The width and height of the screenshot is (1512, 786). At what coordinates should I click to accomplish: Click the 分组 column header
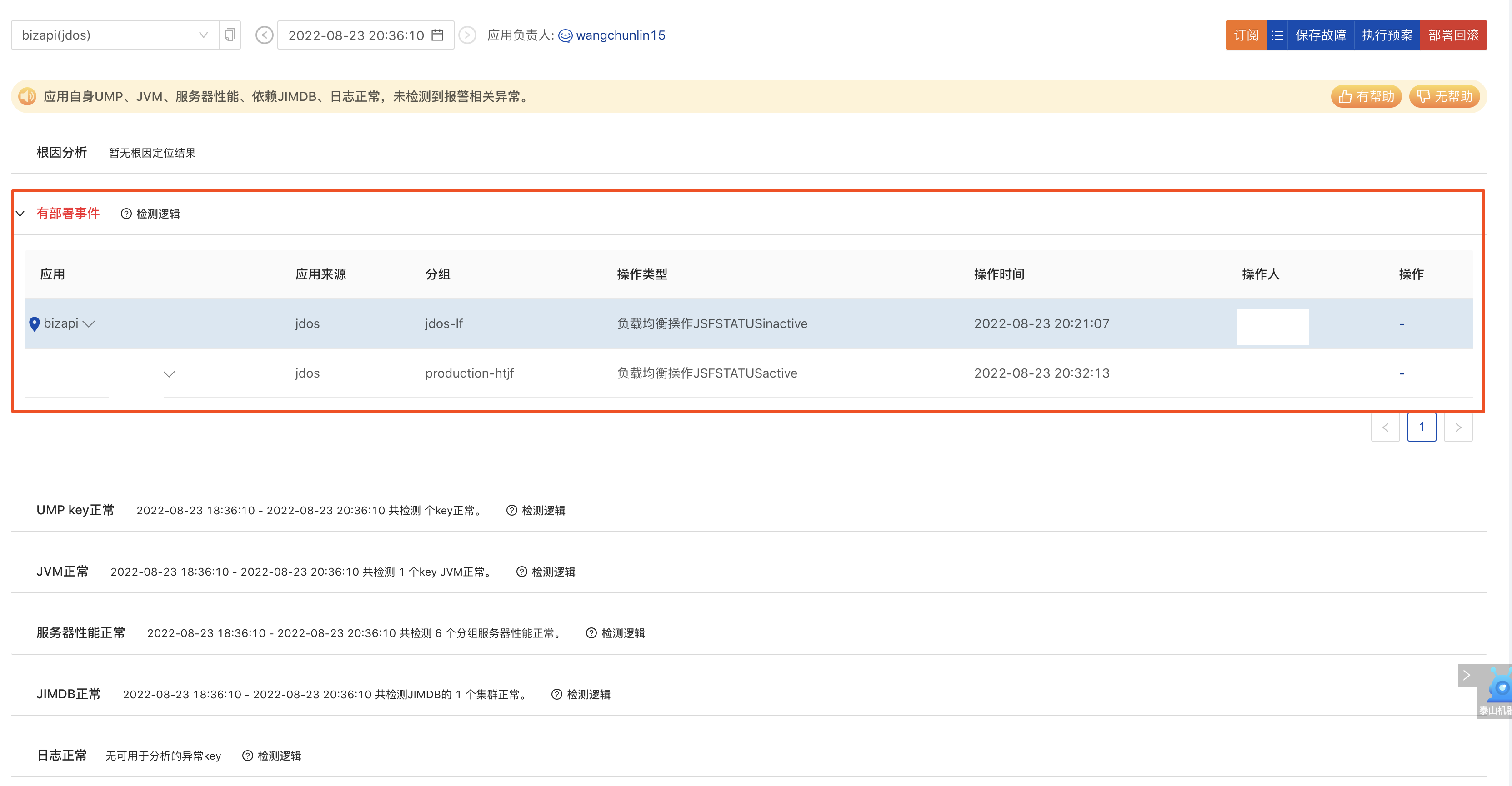coord(438,274)
